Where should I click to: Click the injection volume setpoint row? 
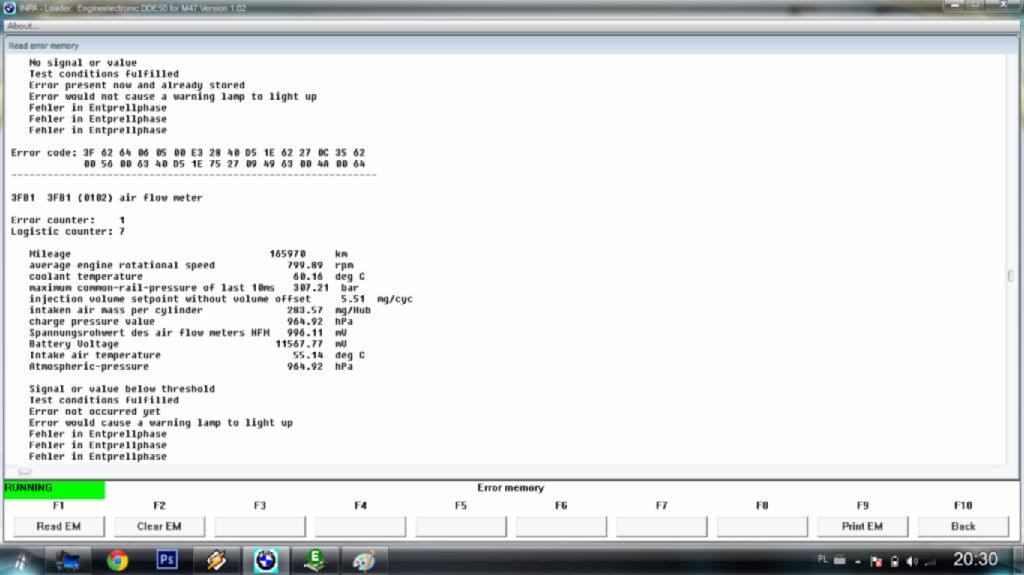221,299
